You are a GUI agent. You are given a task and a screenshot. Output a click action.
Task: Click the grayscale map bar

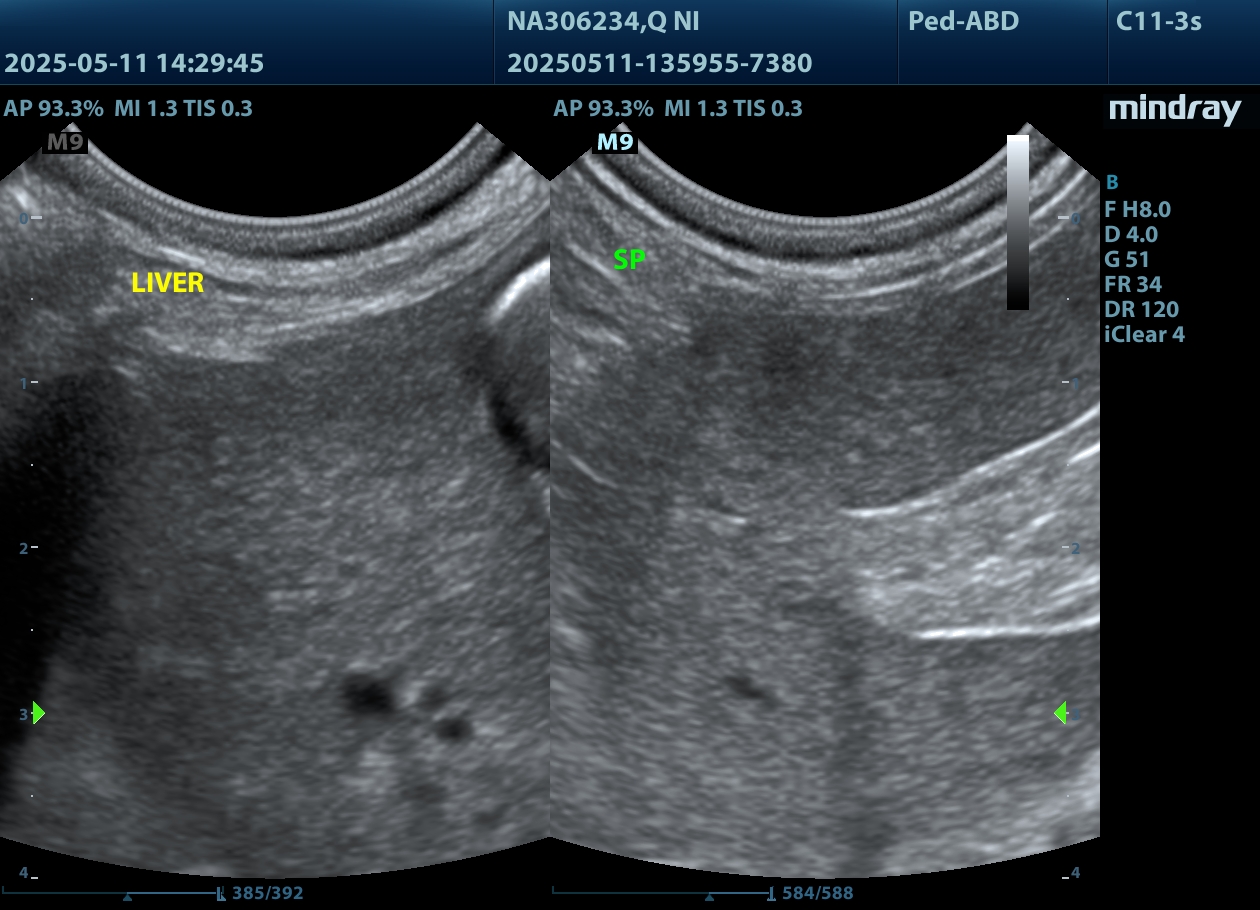pyautogui.click(x=1017, y=222)
